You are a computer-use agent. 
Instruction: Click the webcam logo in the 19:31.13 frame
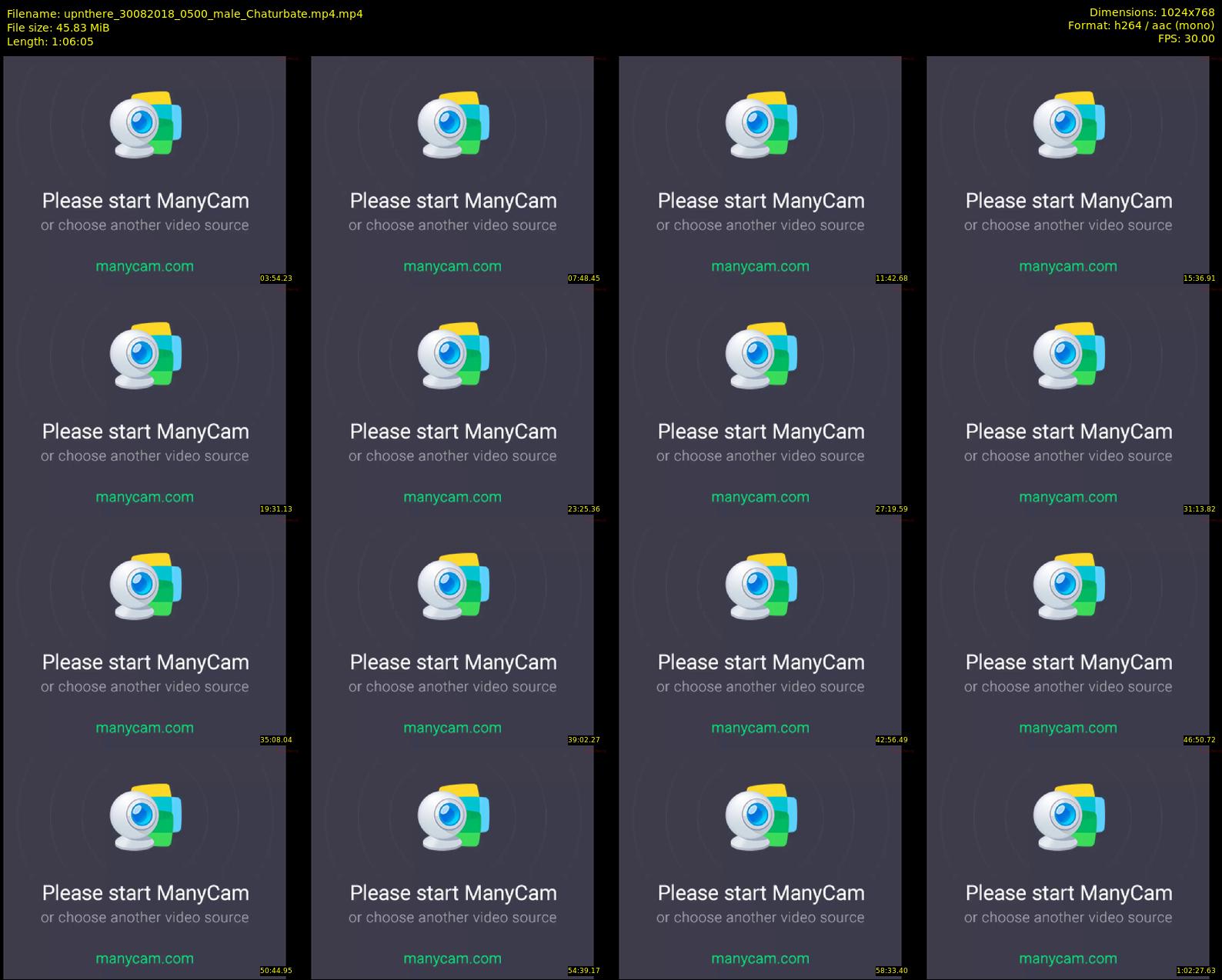pos(145,355)
